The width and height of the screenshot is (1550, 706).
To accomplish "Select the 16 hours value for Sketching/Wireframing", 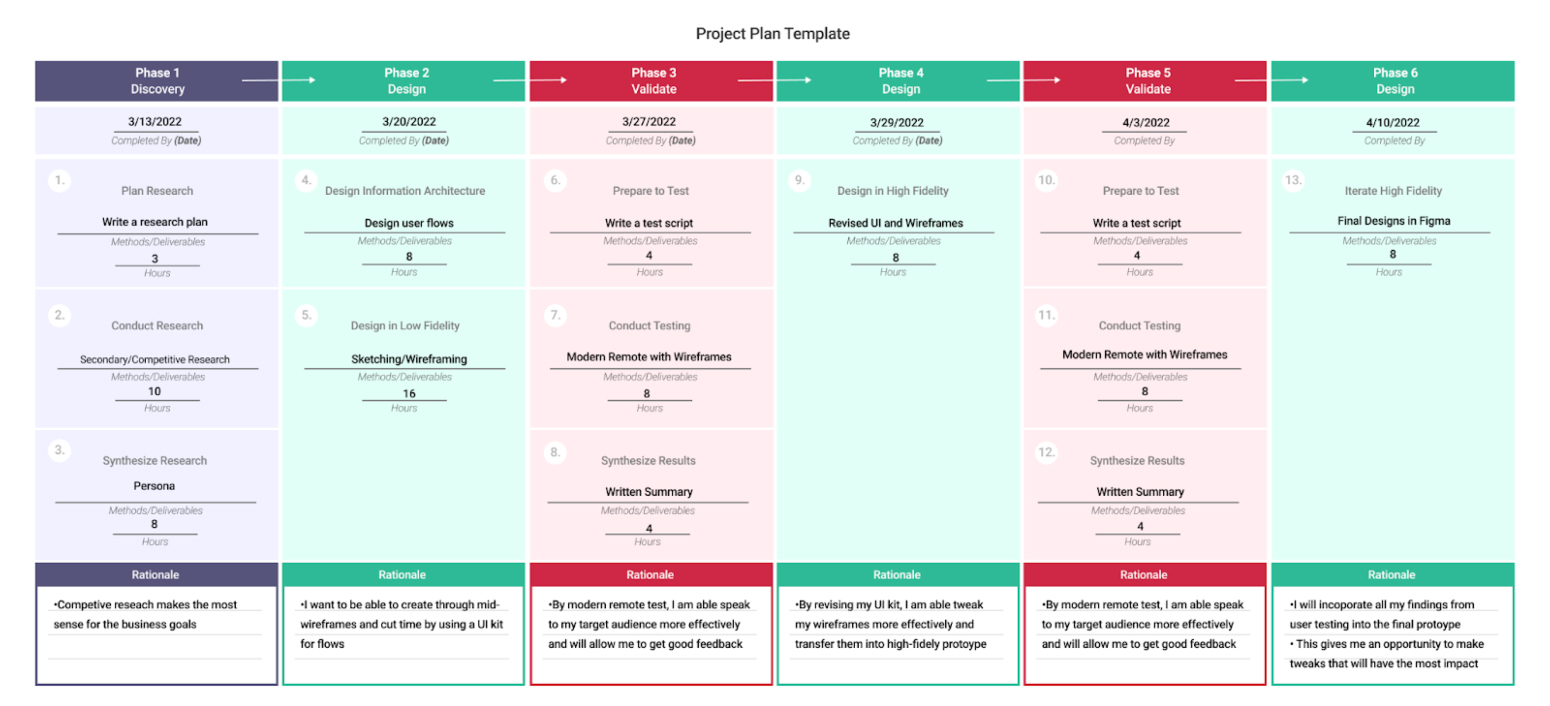I will (408, 393).
